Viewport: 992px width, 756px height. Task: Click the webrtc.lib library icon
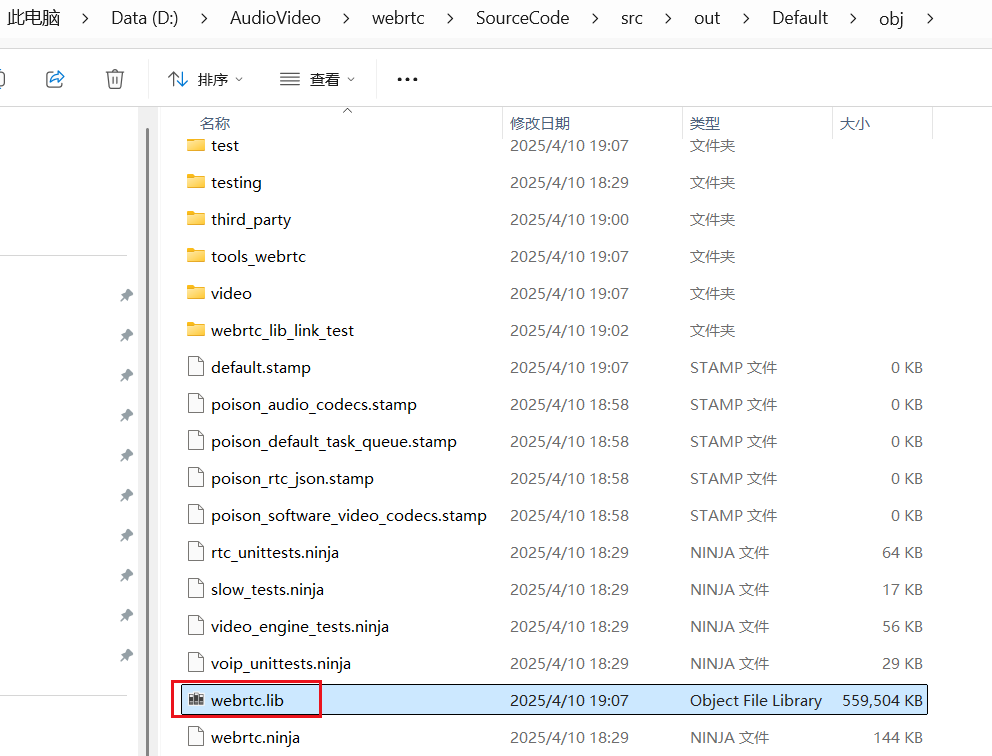pyautogui.click(x=197, y=699)
